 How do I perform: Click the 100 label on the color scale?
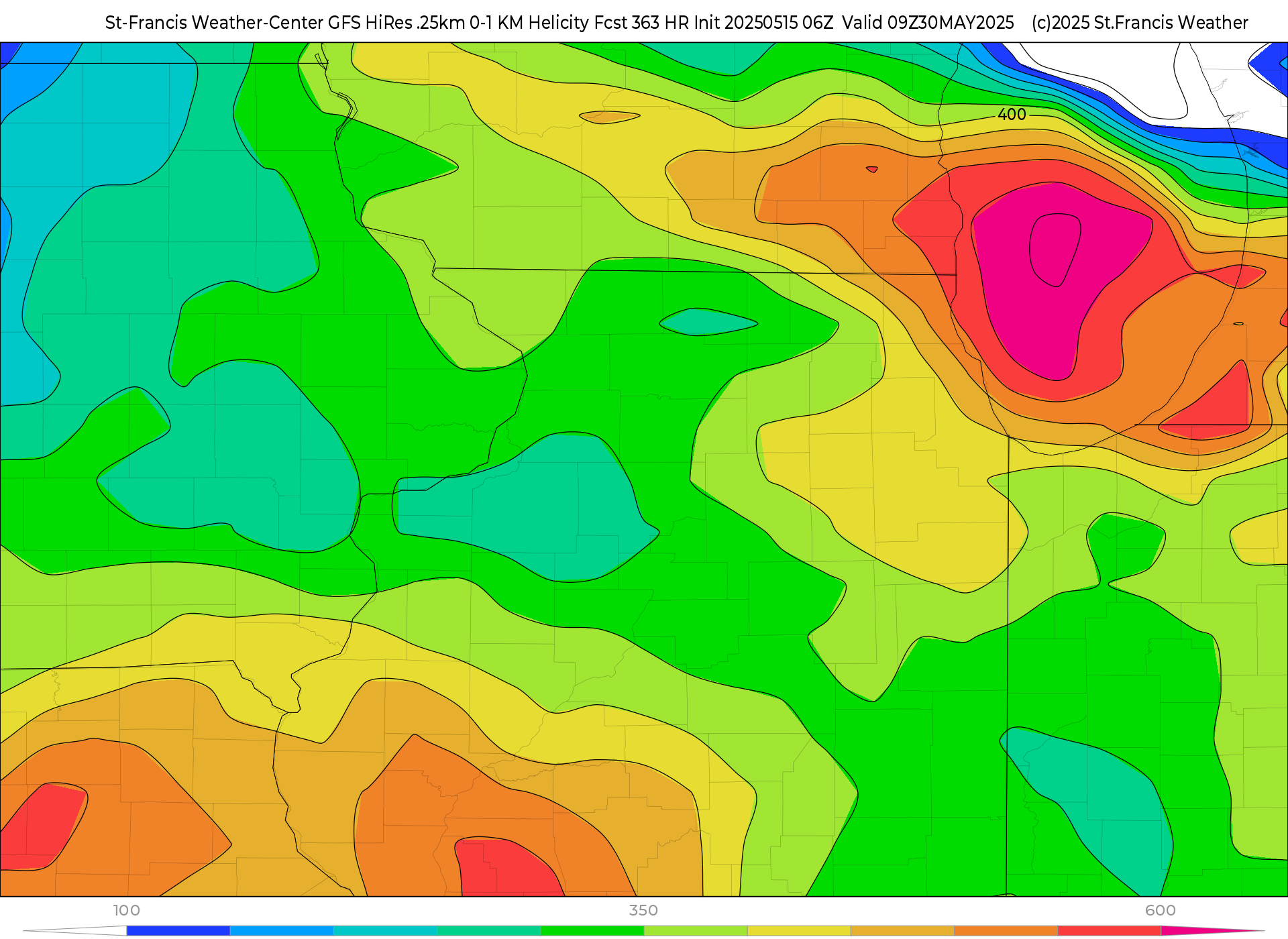(x=126, y=910)
